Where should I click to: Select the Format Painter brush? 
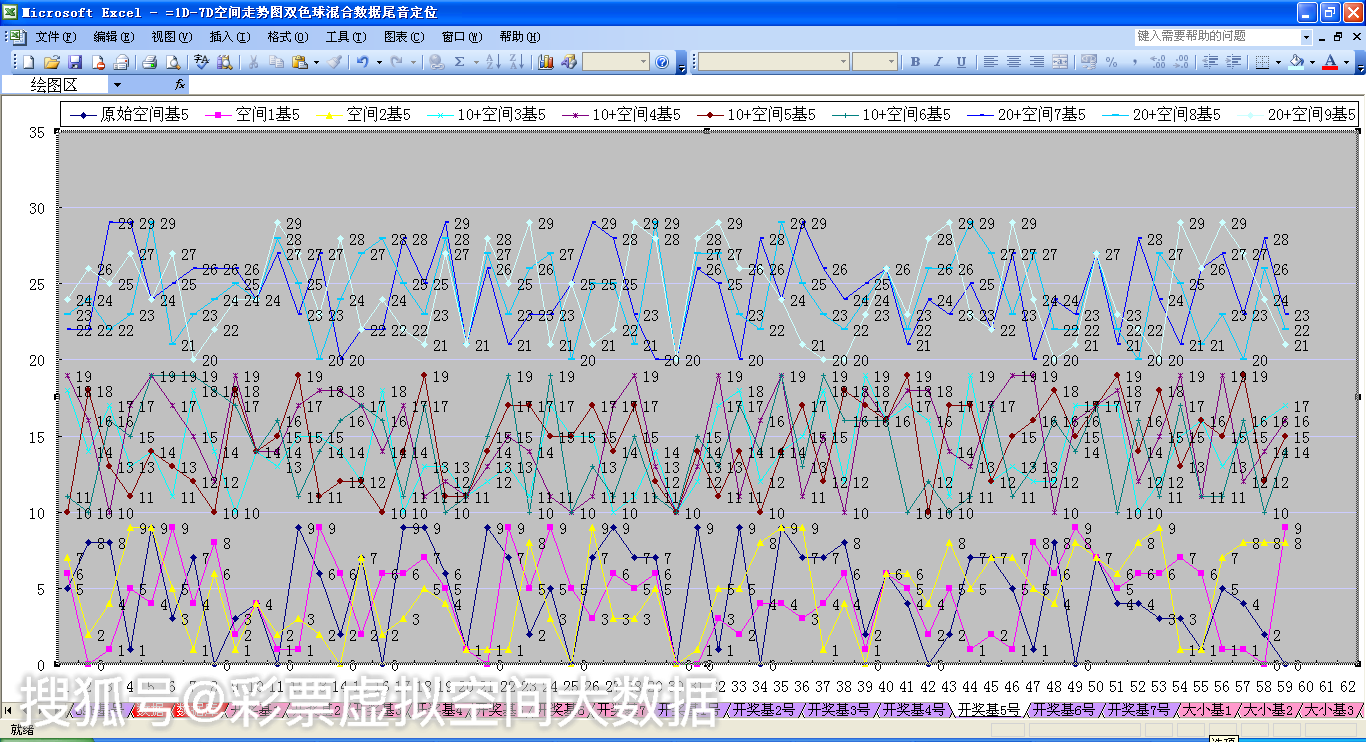click(x=335, y=62)
